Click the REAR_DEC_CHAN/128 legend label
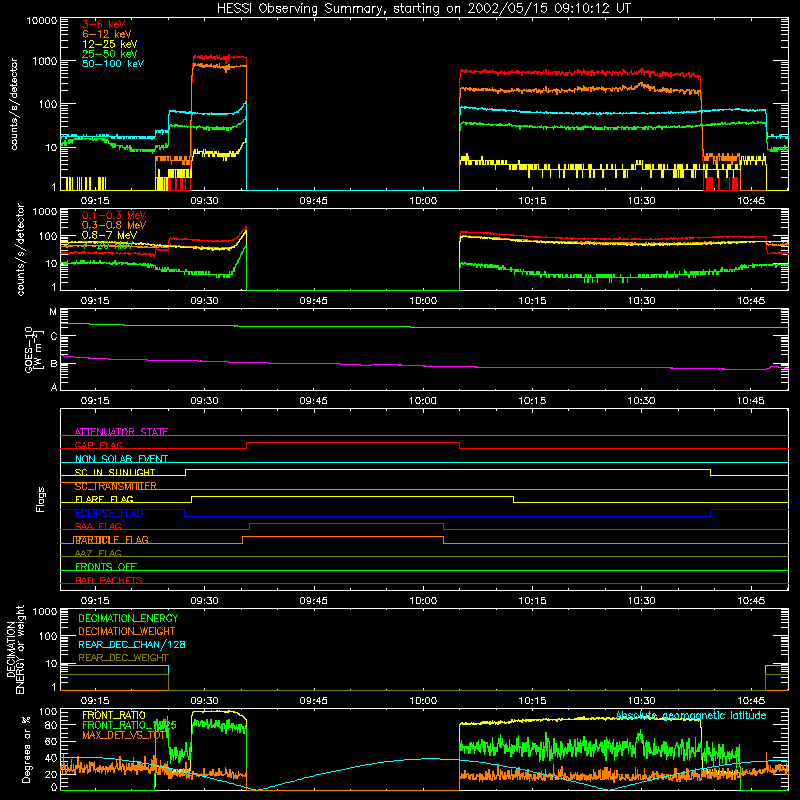The width and height of the screenshot is (800, 800). (x=132, y=644)
